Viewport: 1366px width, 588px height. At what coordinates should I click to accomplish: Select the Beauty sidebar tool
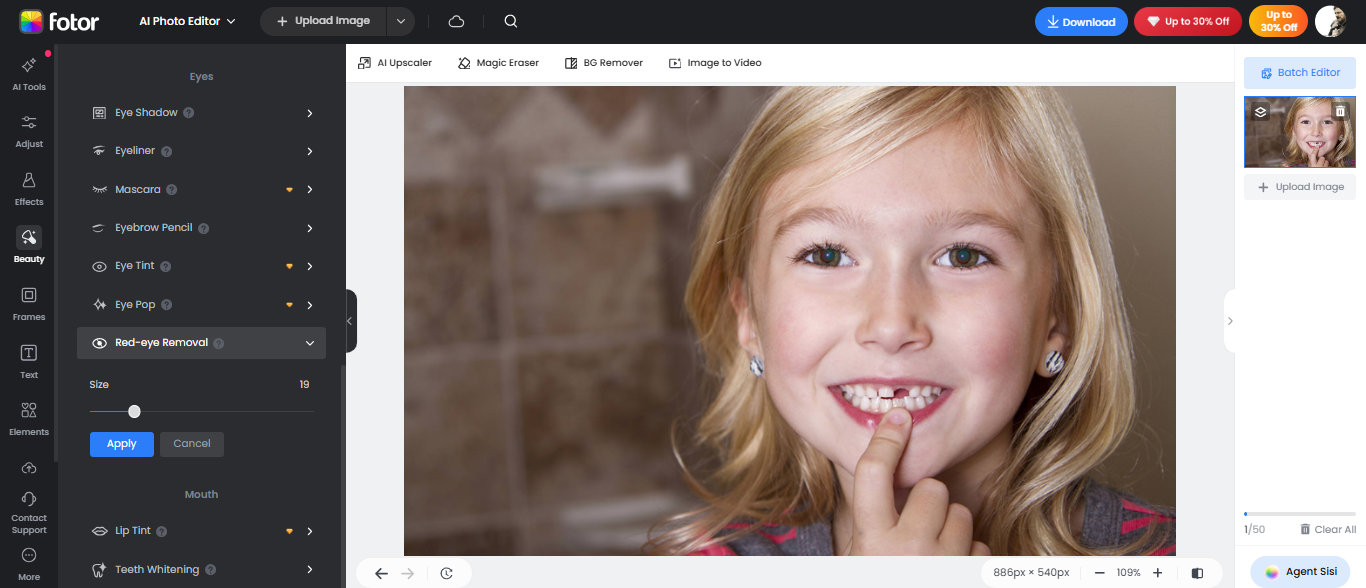29,246
